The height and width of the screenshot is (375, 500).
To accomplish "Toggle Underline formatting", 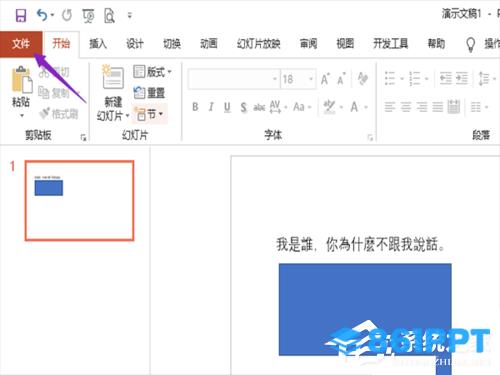I will point(227,107).
